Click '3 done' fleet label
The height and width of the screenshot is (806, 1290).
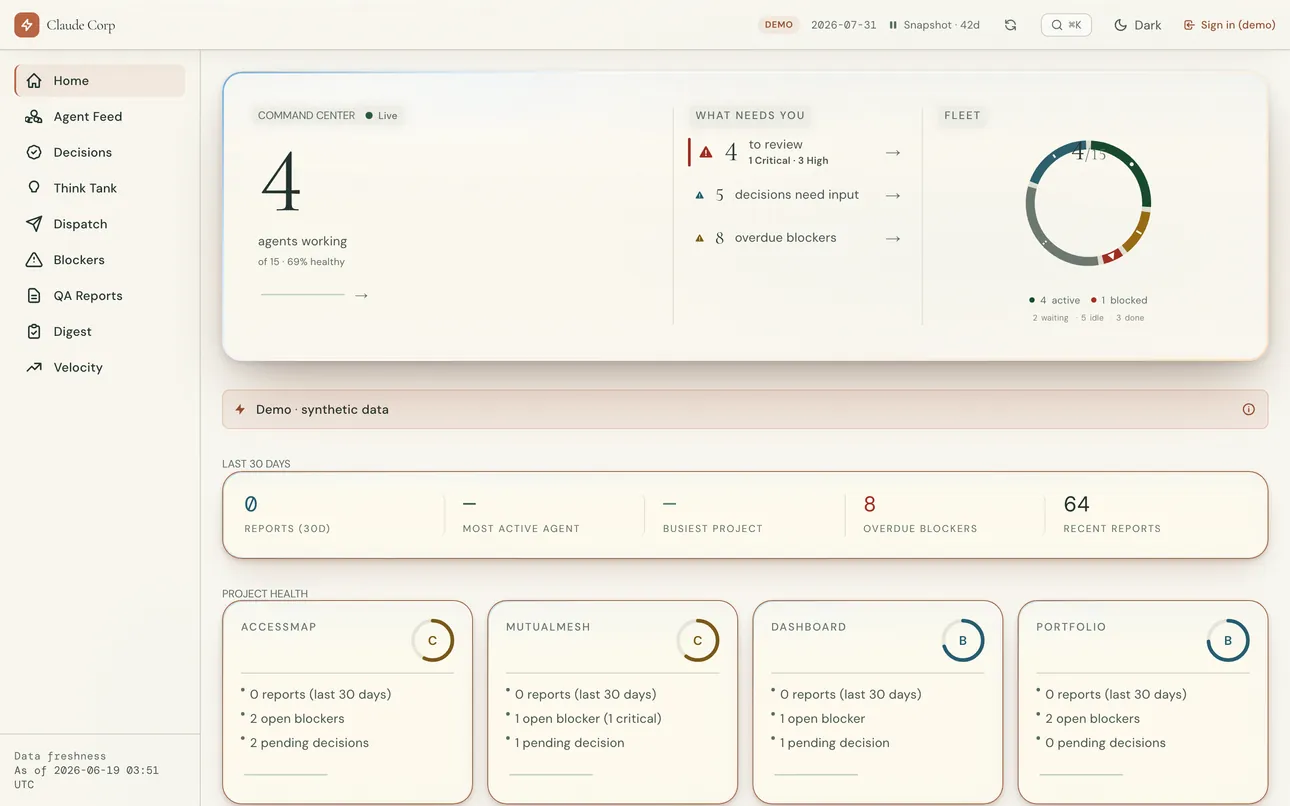pos(1130,318)
